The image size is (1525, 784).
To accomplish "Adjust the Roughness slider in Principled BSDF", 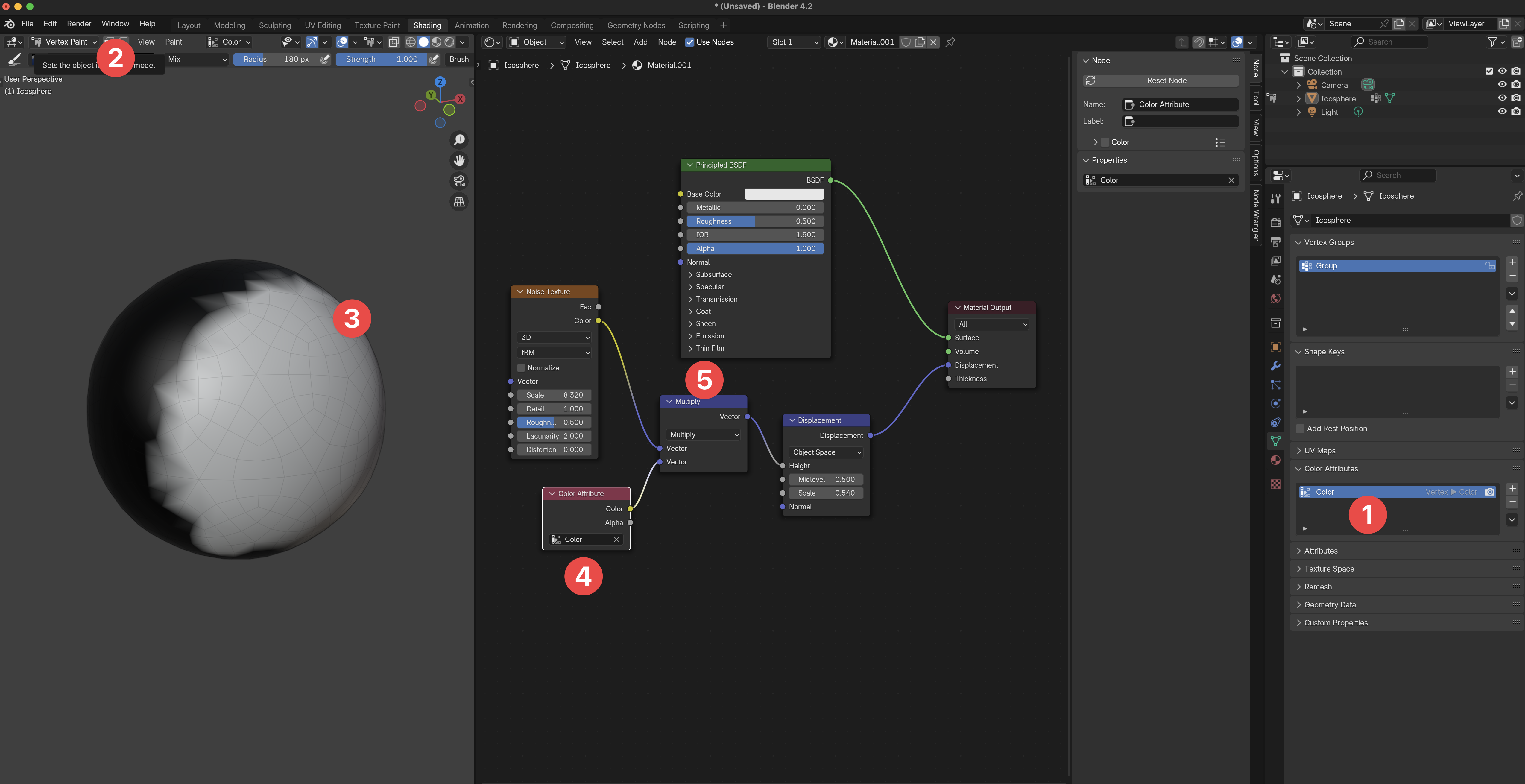I will click(x=755, y=221).
